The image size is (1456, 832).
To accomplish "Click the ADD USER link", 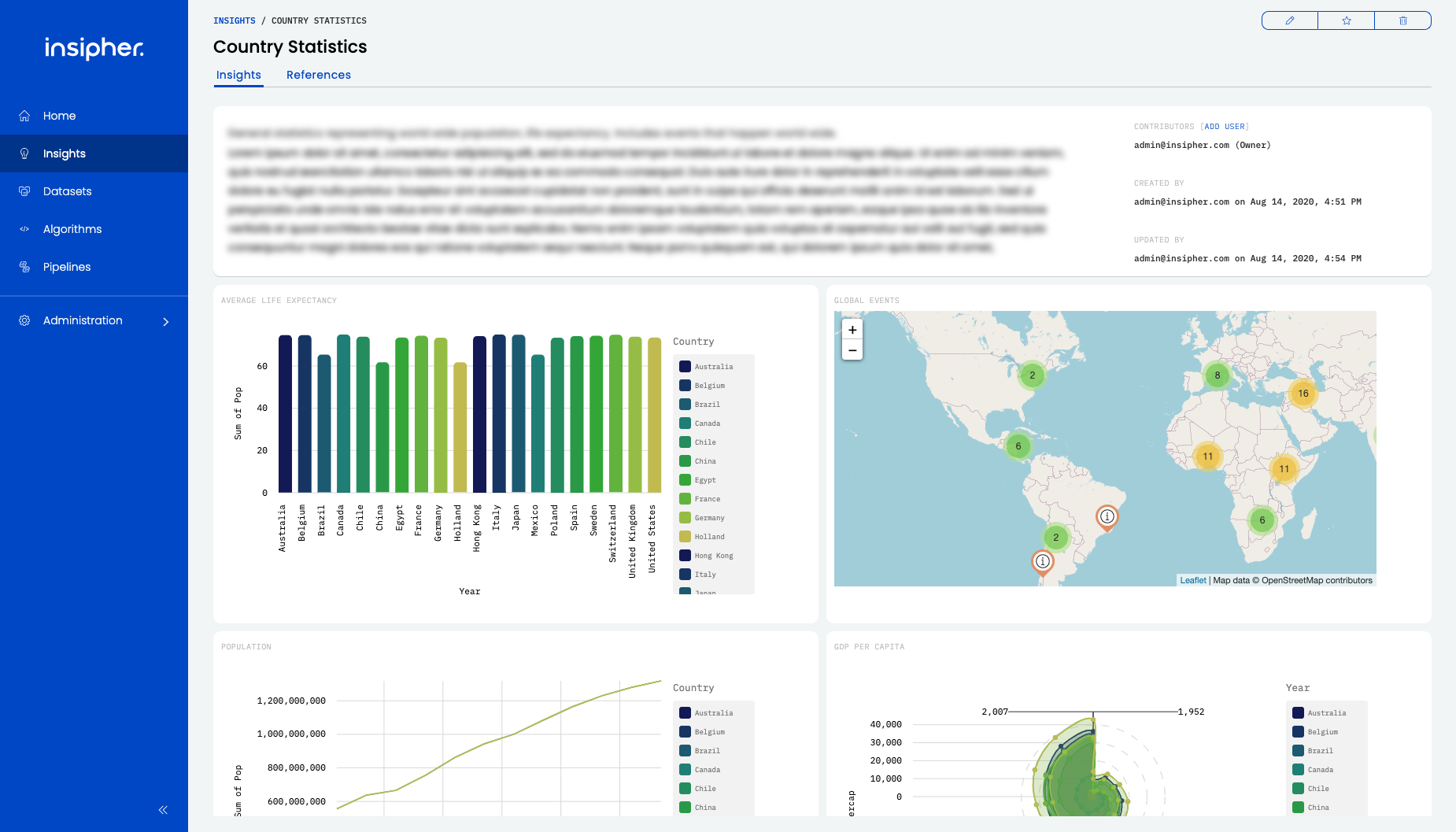I will point(1225,126).
